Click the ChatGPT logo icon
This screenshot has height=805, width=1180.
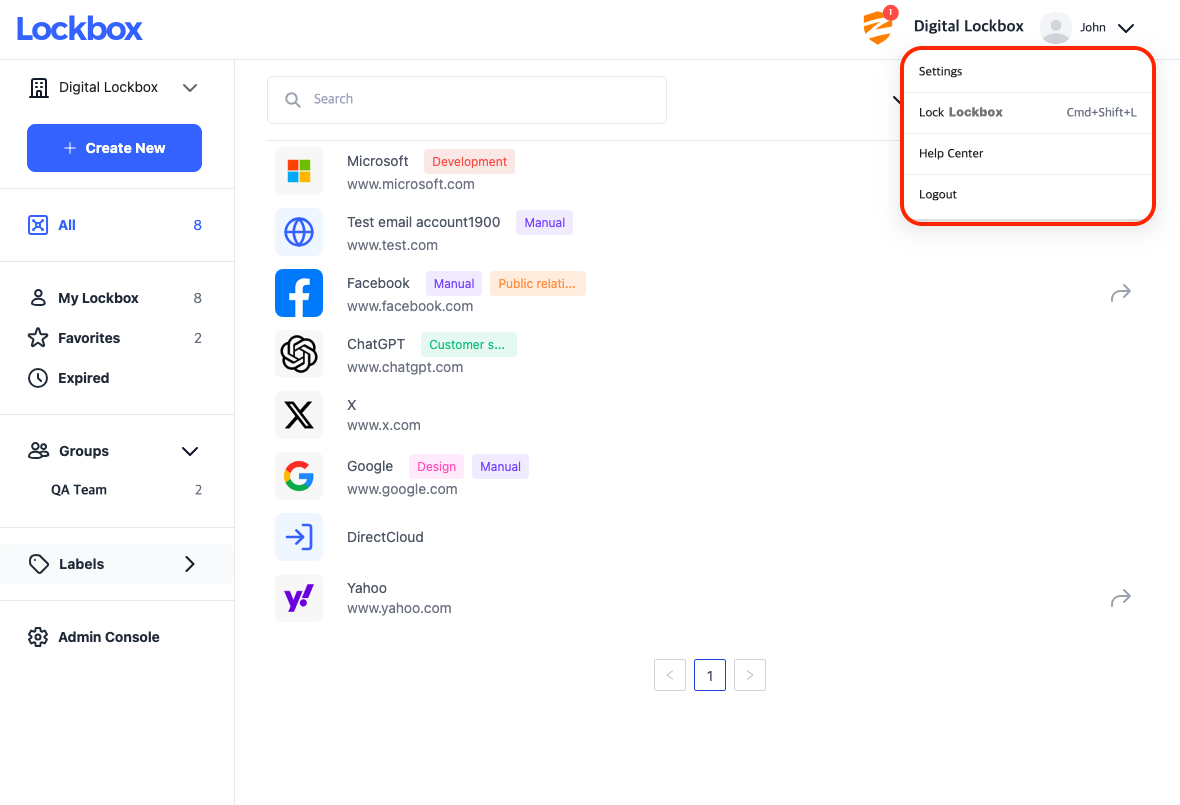[x=299, y=354]
